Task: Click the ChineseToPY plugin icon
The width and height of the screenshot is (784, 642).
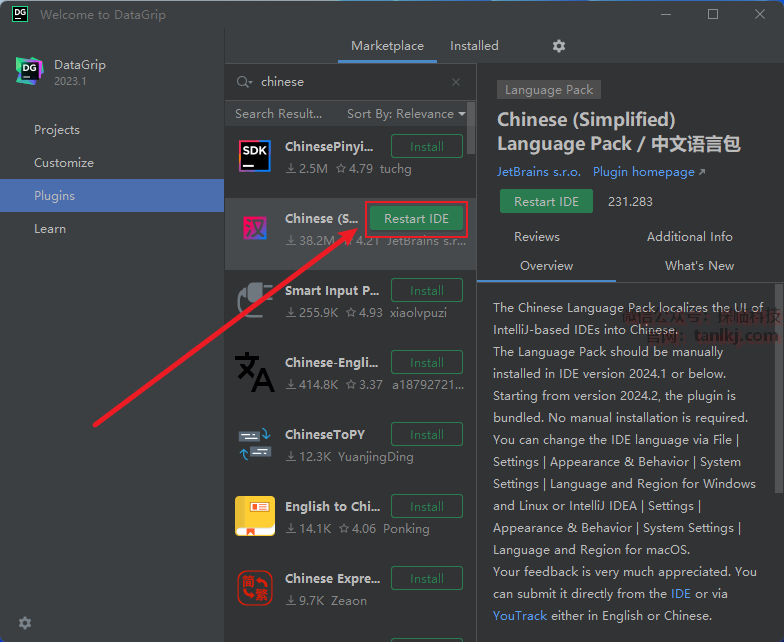Action: coord(255,445)
